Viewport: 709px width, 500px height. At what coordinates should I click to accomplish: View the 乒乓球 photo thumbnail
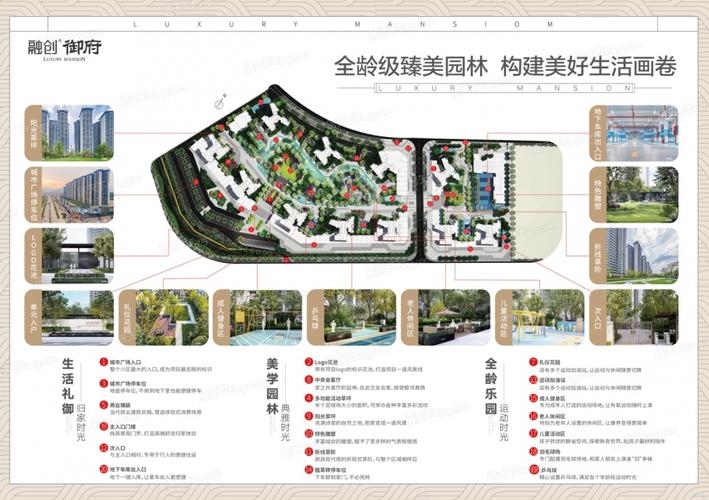tap(352, 317)
